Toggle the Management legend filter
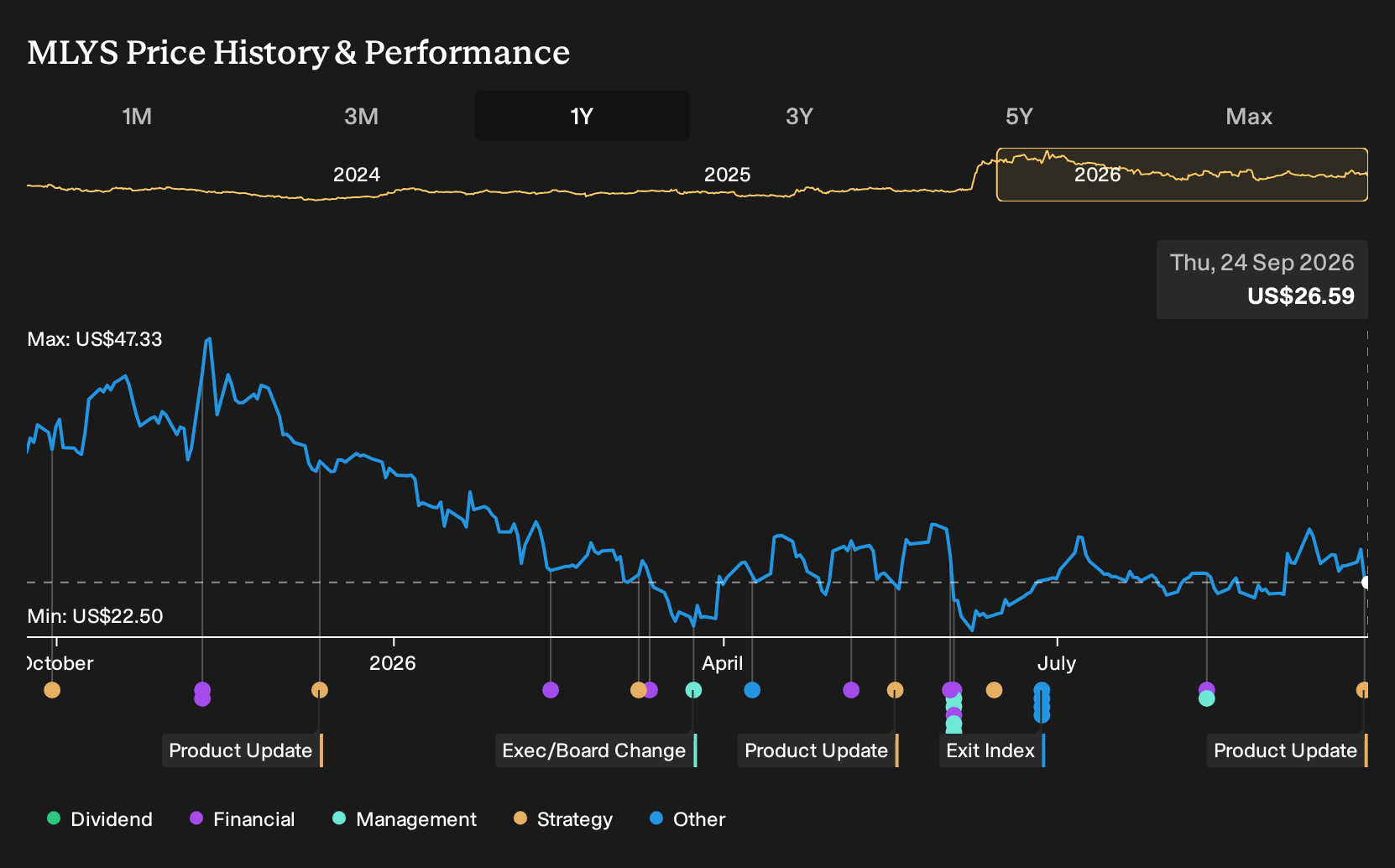This screenshot has width=1395, height=868. [405, 819]
